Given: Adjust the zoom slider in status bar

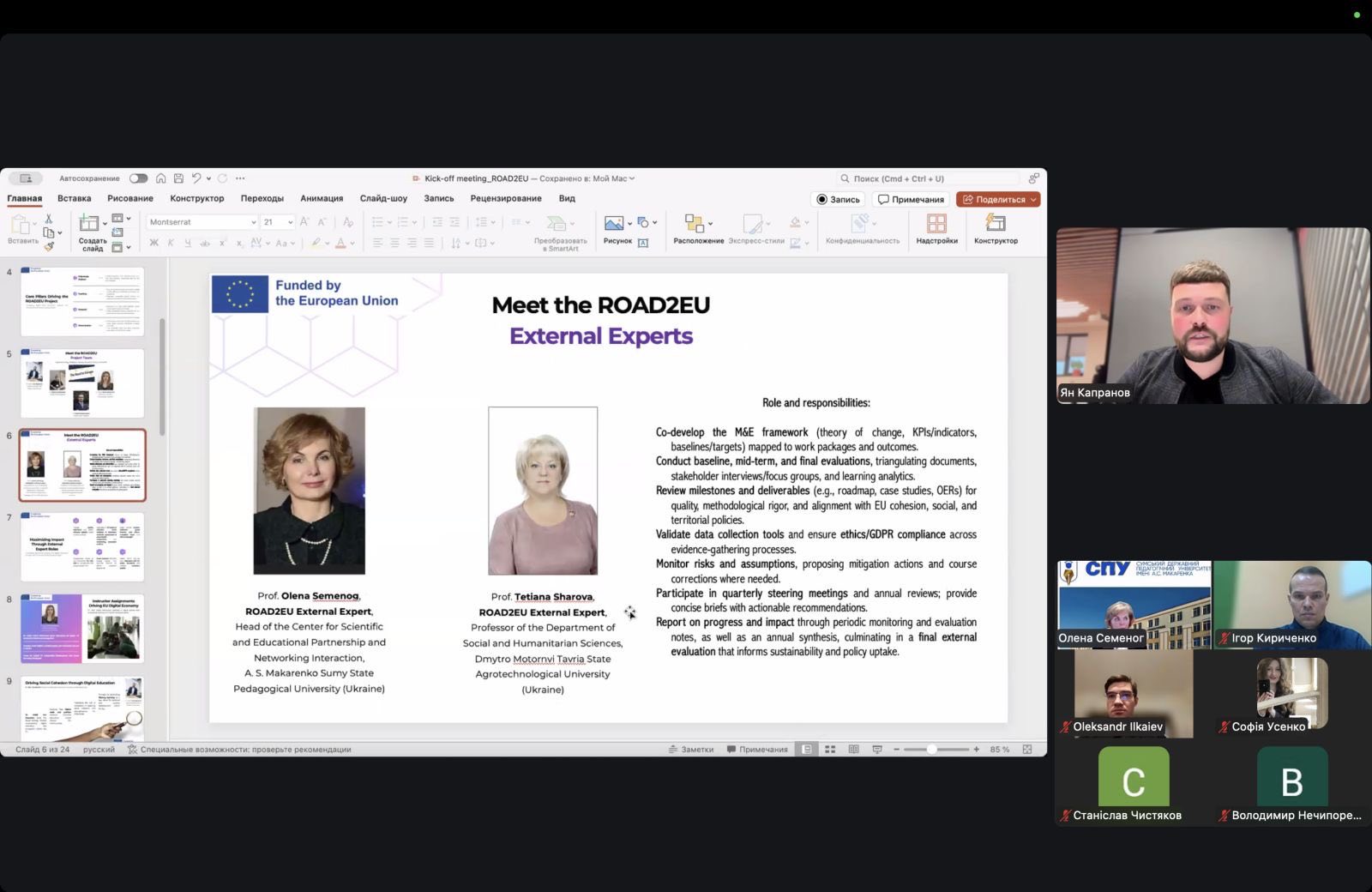Looking at the screenshot, I should [932, 750].
